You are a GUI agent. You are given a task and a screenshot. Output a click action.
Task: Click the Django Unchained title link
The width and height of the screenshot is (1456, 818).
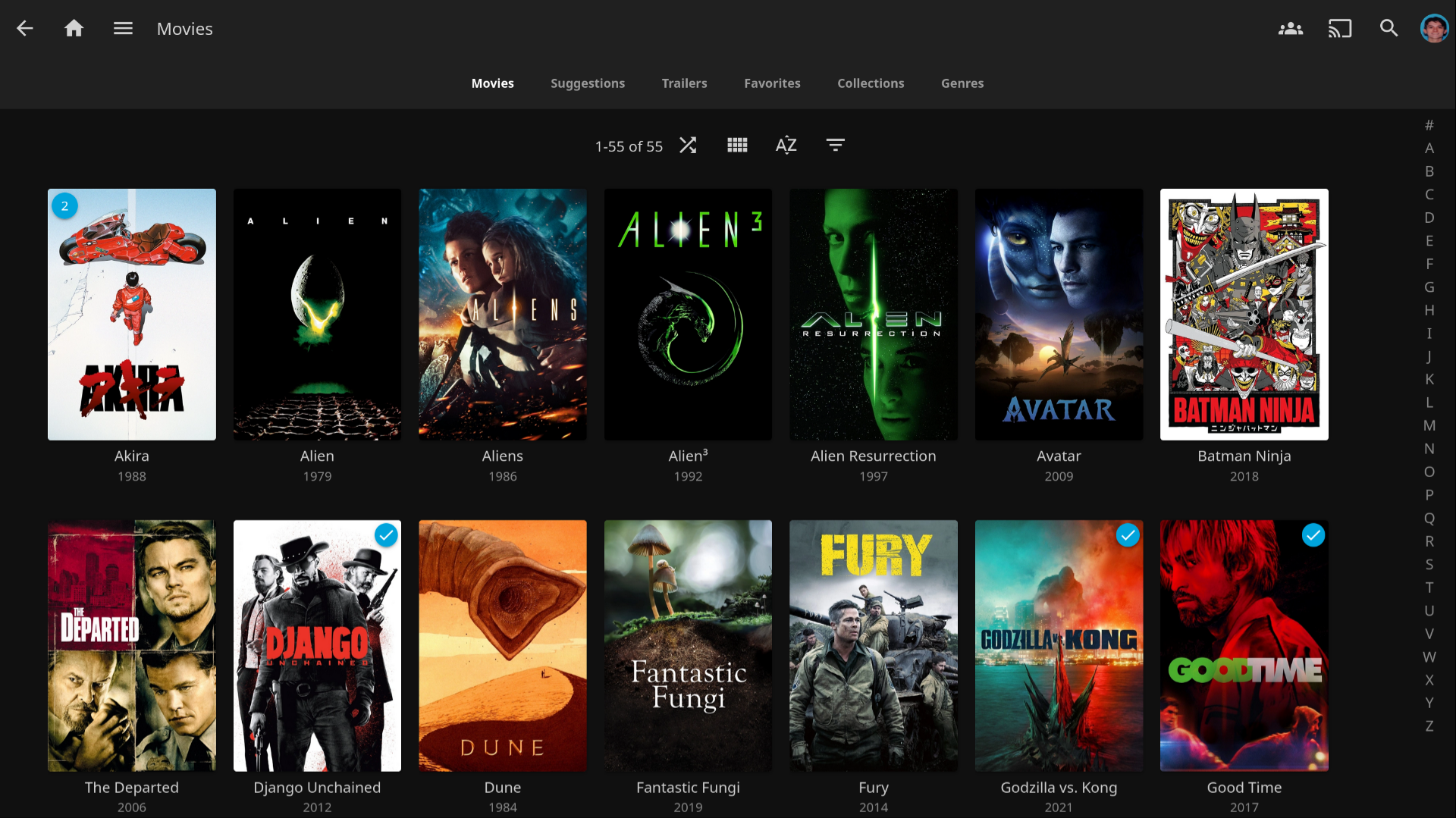[317, 788]
